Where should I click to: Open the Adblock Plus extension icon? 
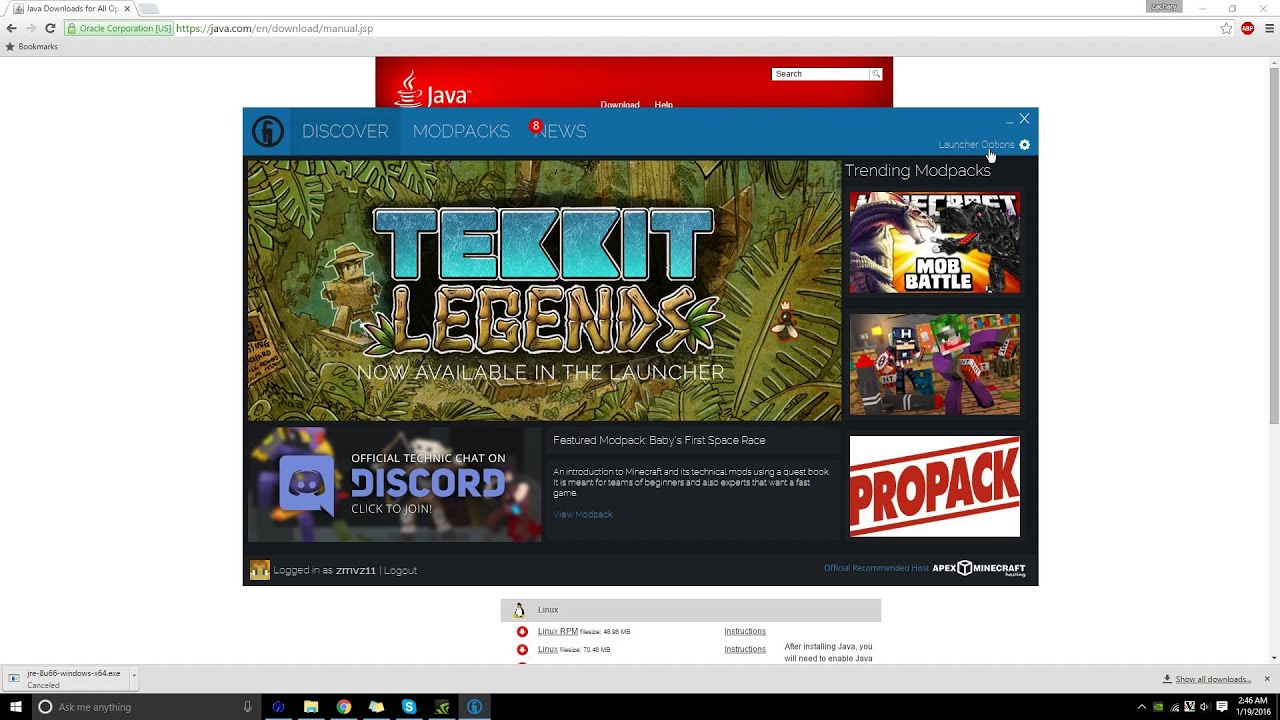tap(1248, 28)
